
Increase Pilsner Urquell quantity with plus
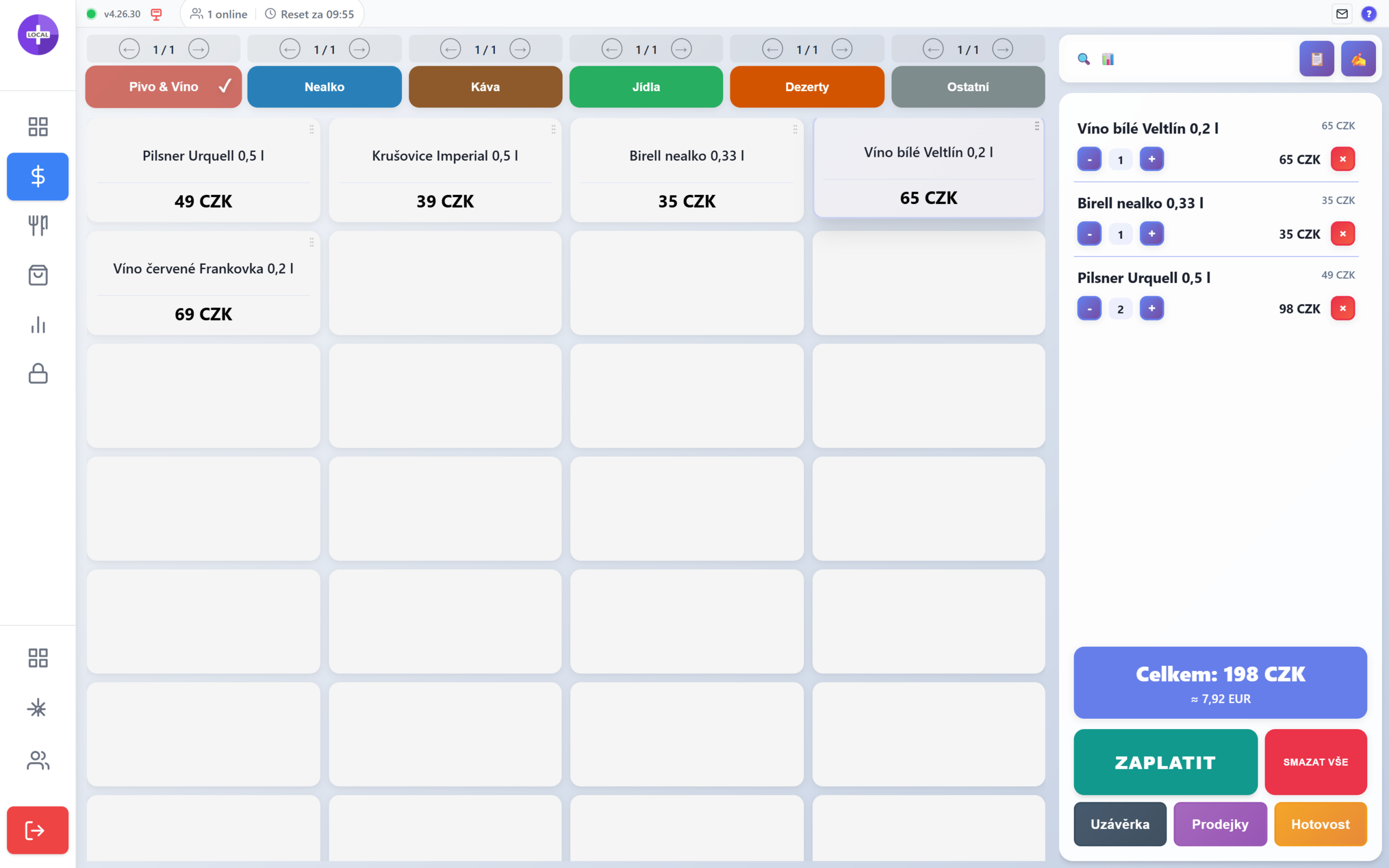coord(1151,308)
